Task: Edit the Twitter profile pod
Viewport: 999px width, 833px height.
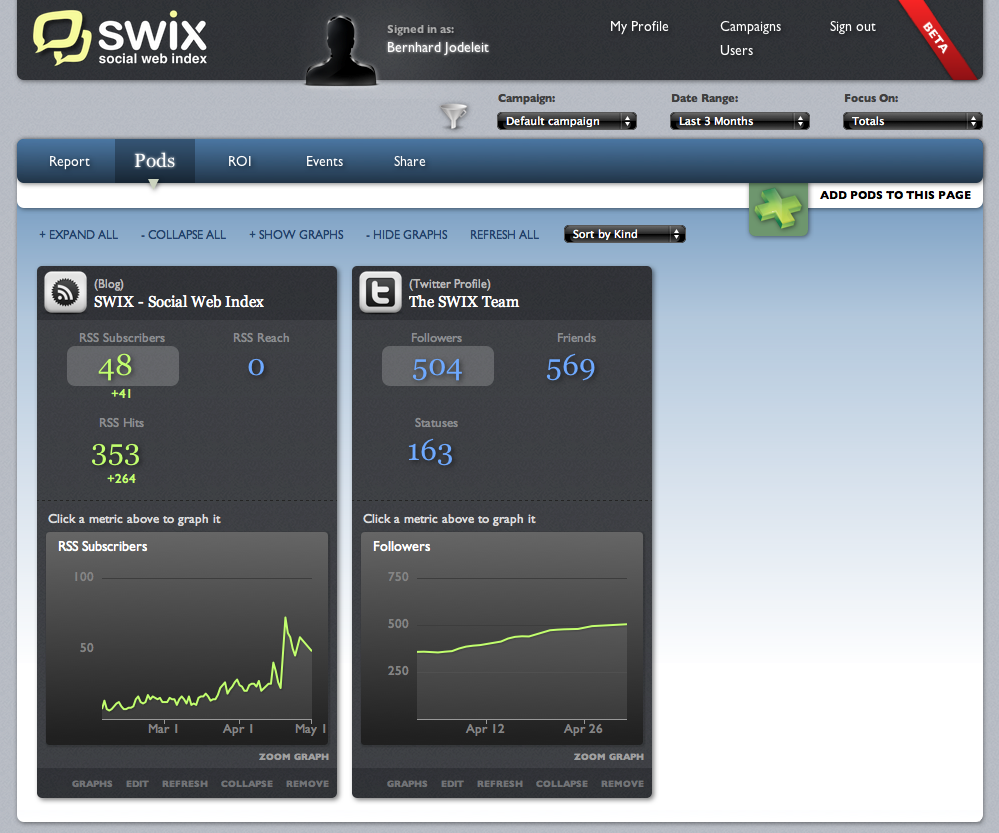Action: 452,783
